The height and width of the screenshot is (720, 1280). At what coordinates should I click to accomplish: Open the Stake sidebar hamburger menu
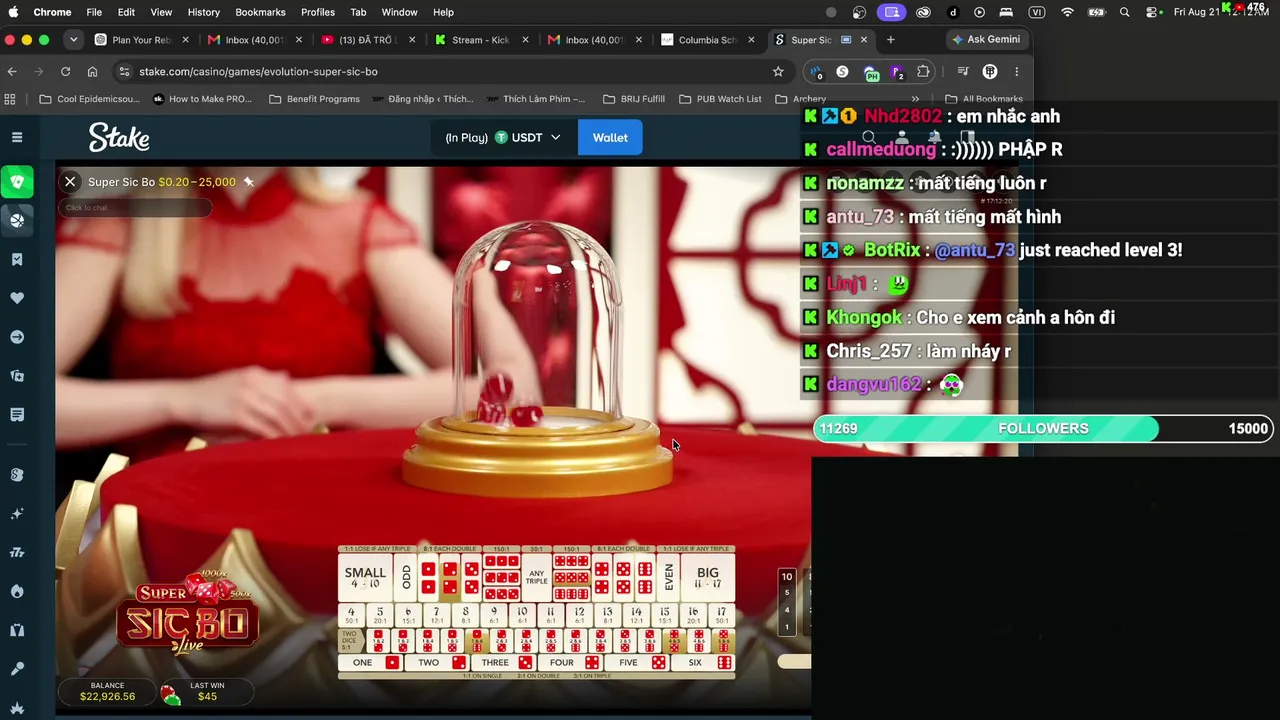point(17,137)
